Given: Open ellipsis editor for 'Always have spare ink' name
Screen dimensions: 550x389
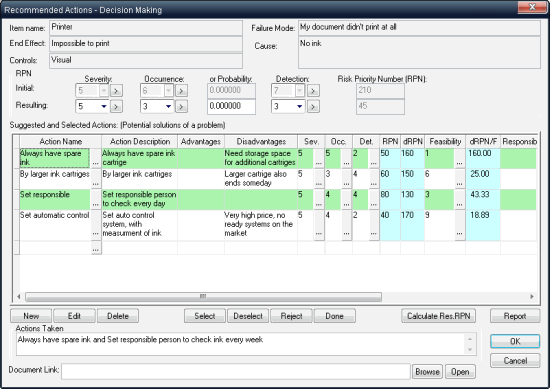Looking at the screenshot, I should 96,159.
